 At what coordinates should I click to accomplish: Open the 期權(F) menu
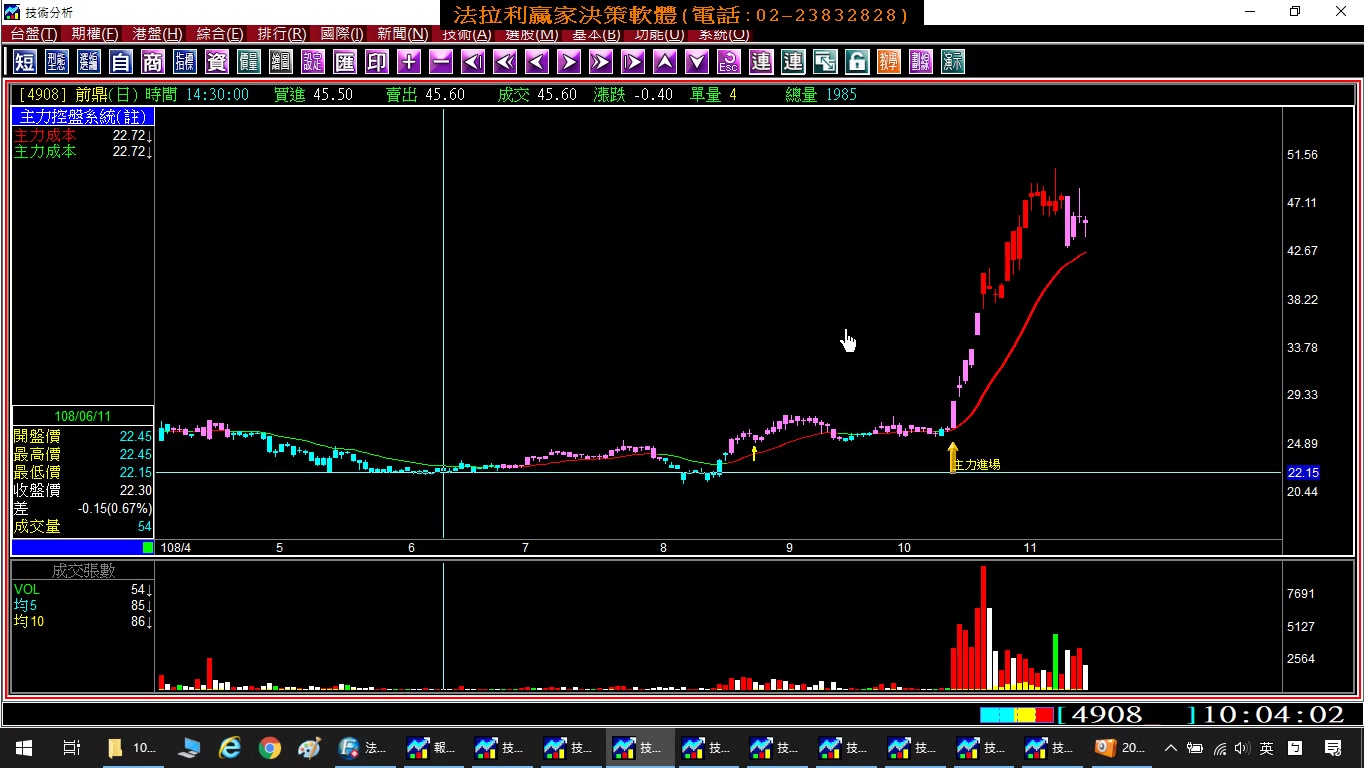pos(95,34)
